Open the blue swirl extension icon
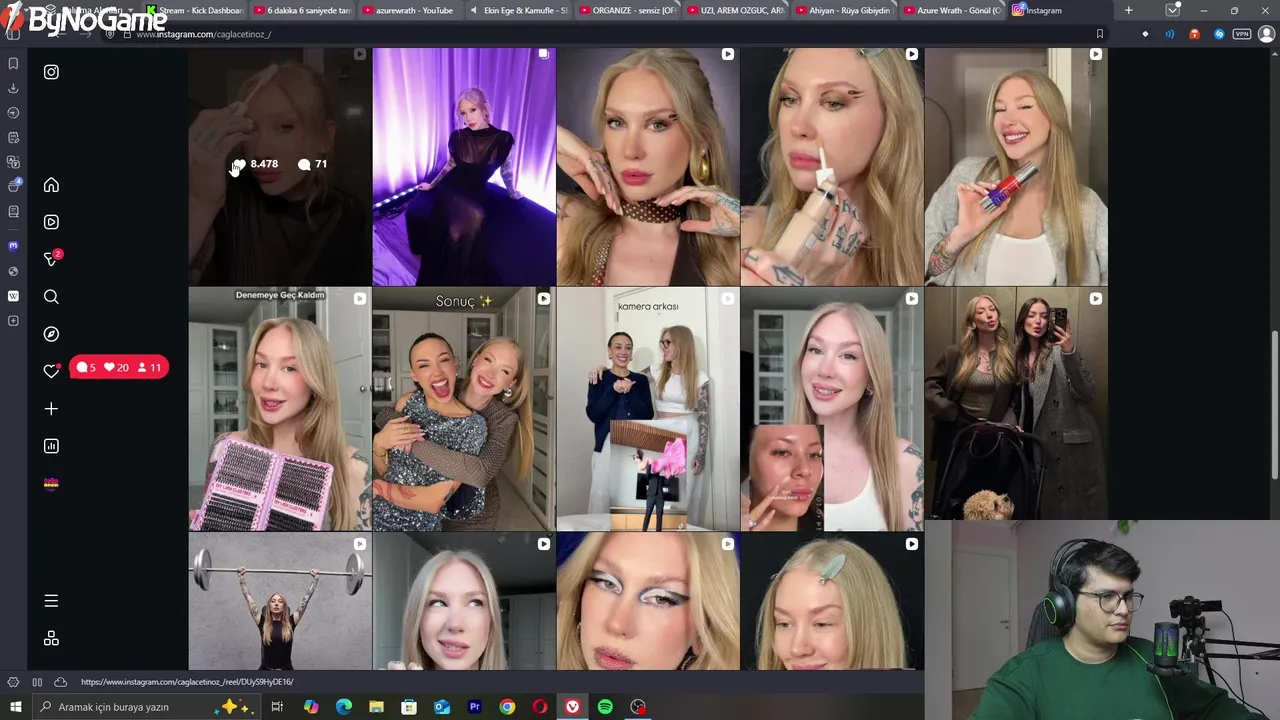The image size is (1280, 720). pos(1218,34)
